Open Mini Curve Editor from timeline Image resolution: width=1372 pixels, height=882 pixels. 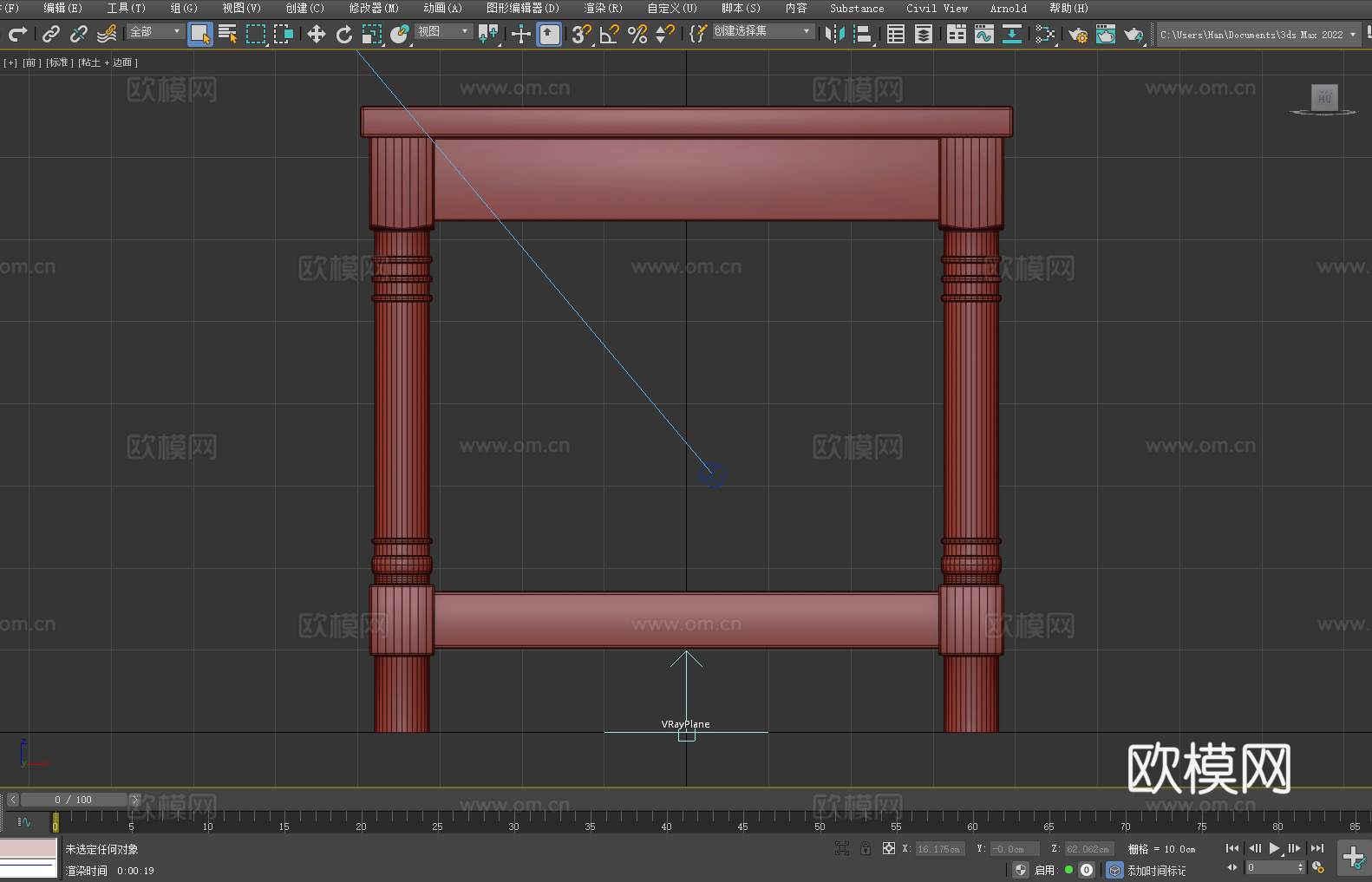click(23, 821)
